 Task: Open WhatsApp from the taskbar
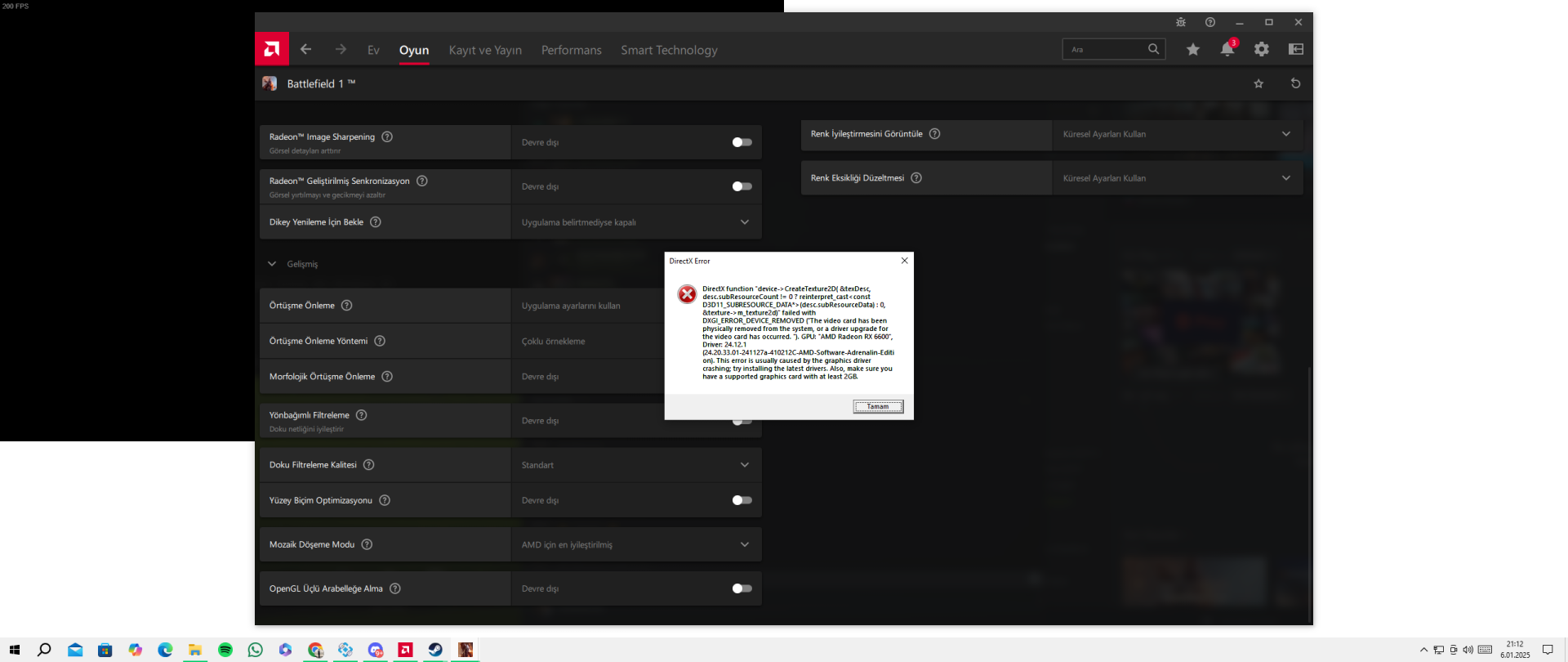pyautogui.click(x=256, y=650)
